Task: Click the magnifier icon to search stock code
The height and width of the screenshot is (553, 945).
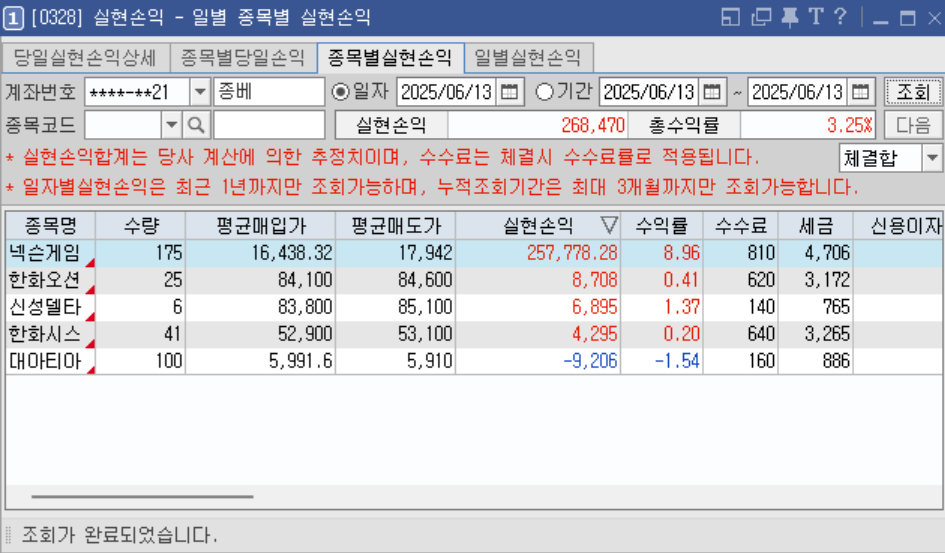Action: tap(196, 125)
